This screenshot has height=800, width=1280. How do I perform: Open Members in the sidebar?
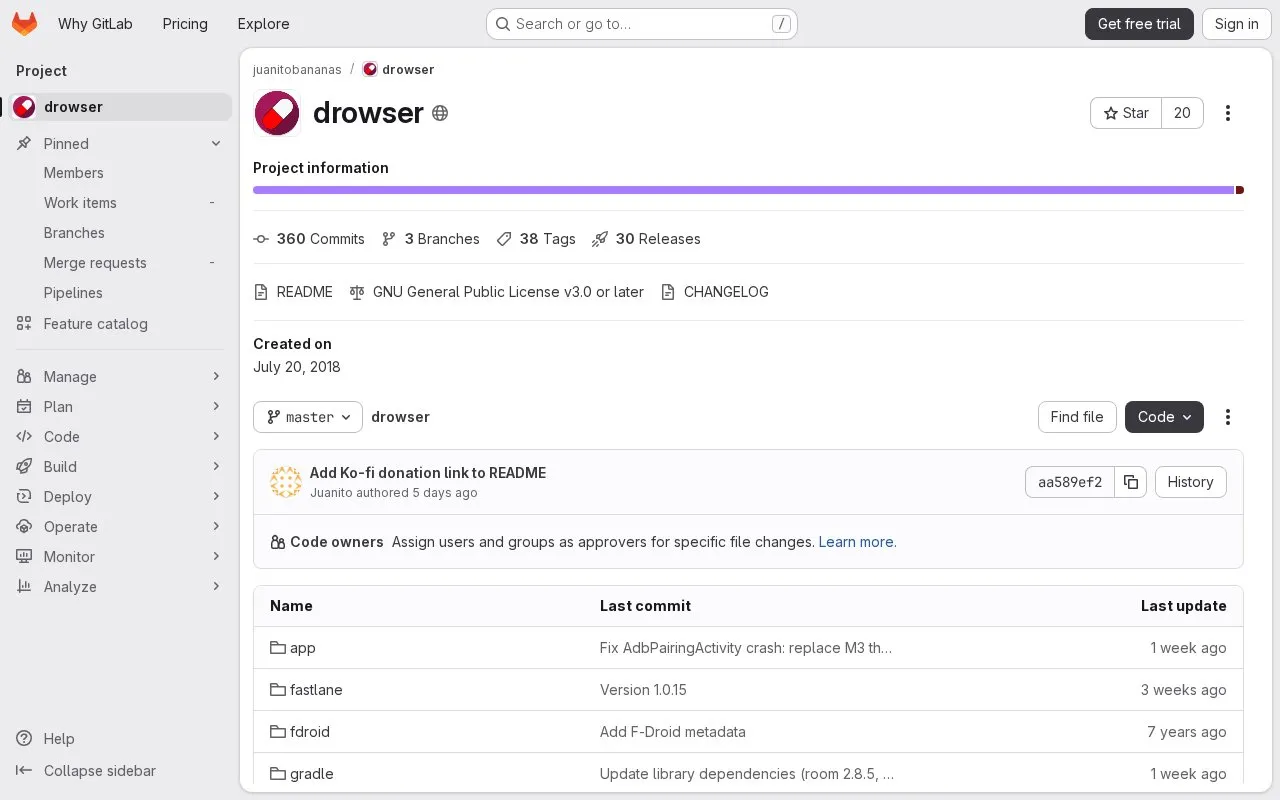120,173
